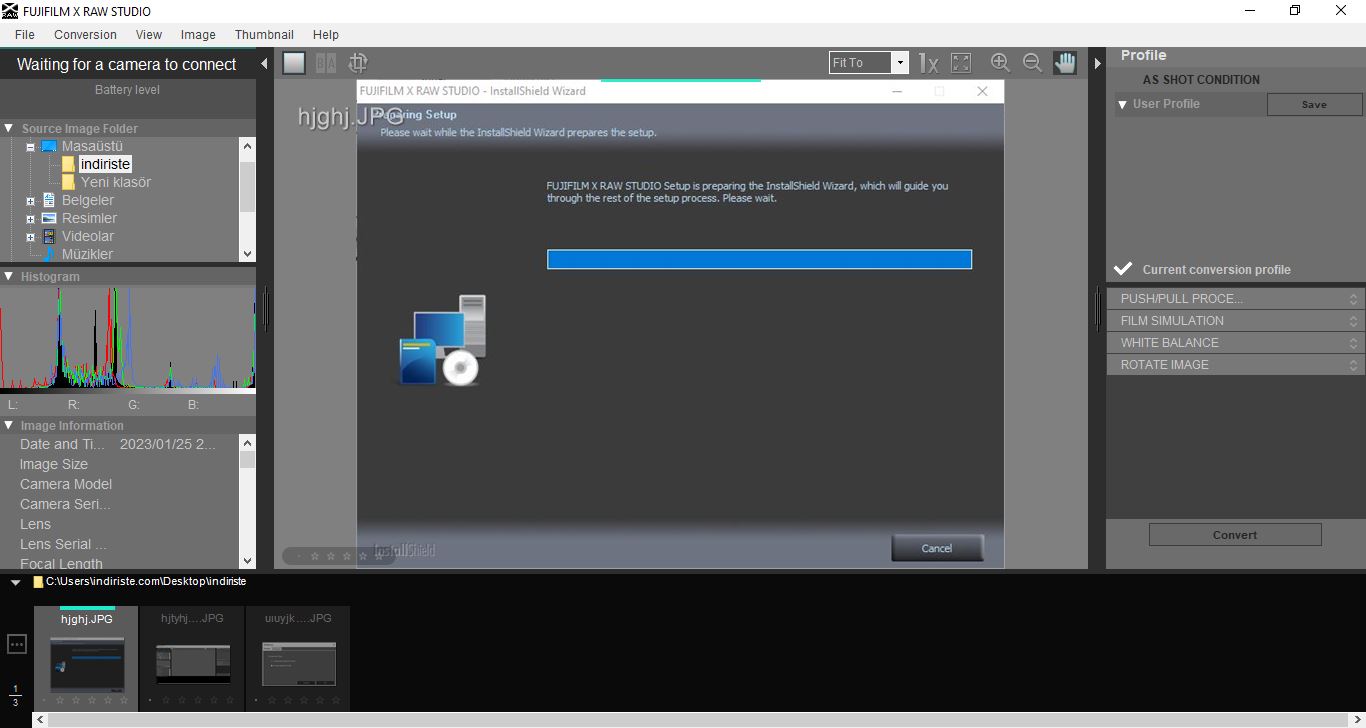Activate the hand pan tool
The height and width of the screenshot is (728, 1366).
point(1065,63)
